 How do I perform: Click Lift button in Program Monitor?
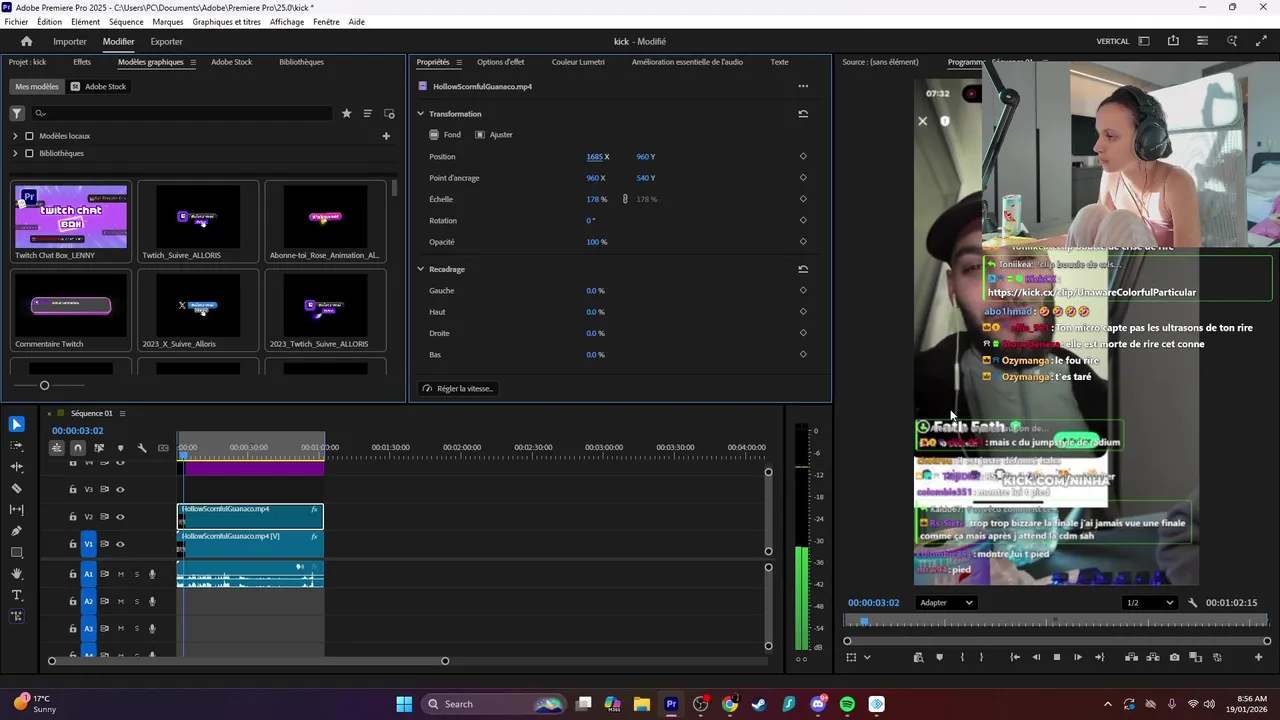(x=1131, y=657)
